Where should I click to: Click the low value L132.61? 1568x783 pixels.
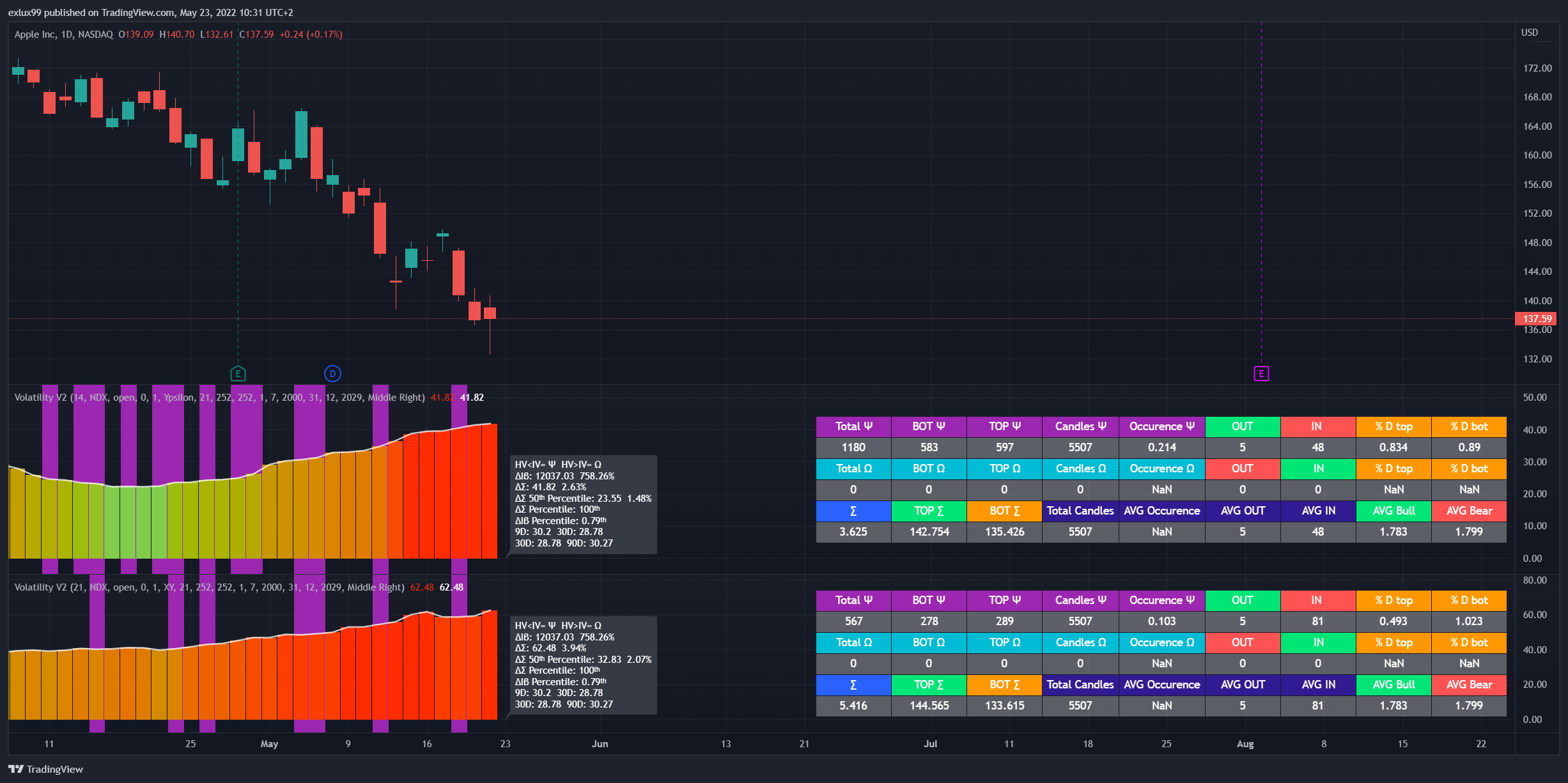point(217,35)
